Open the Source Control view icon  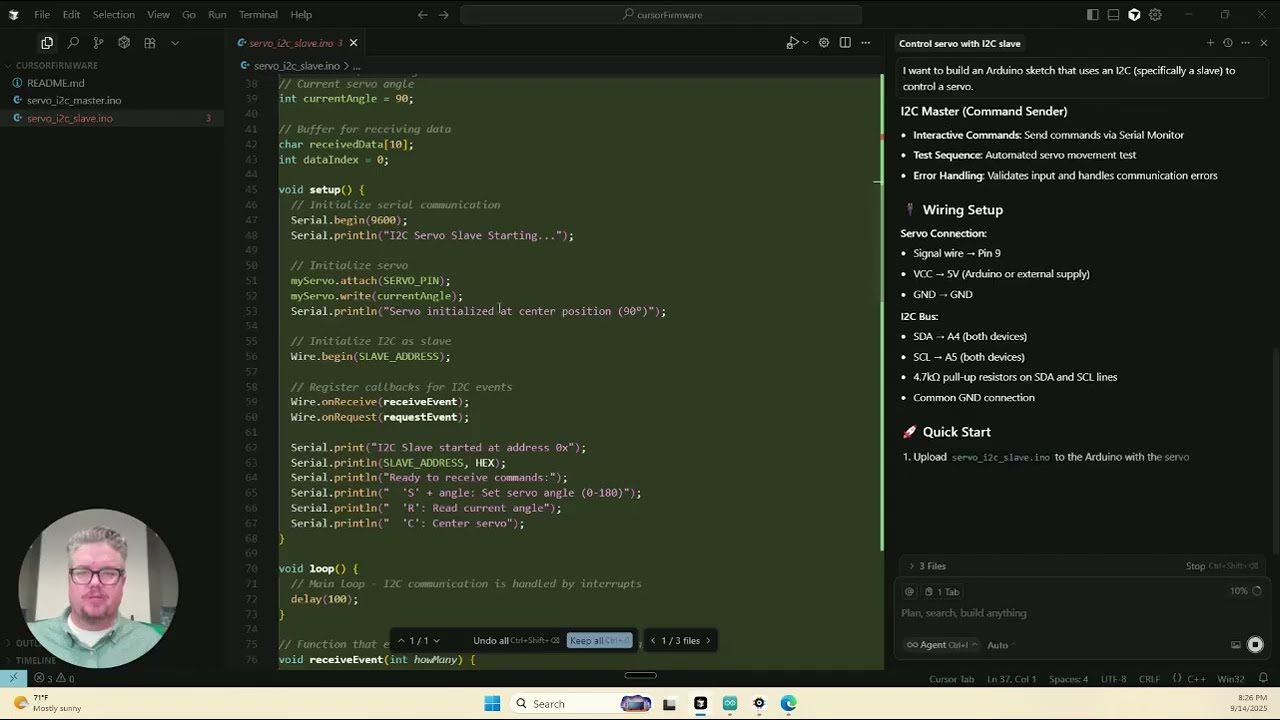click(98, 43)
